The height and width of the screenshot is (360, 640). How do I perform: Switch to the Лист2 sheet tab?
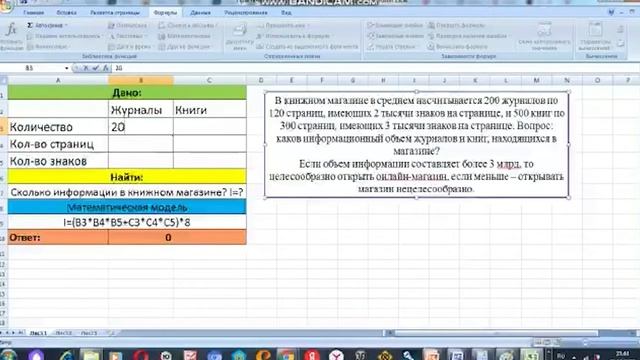tap(63, 333)
